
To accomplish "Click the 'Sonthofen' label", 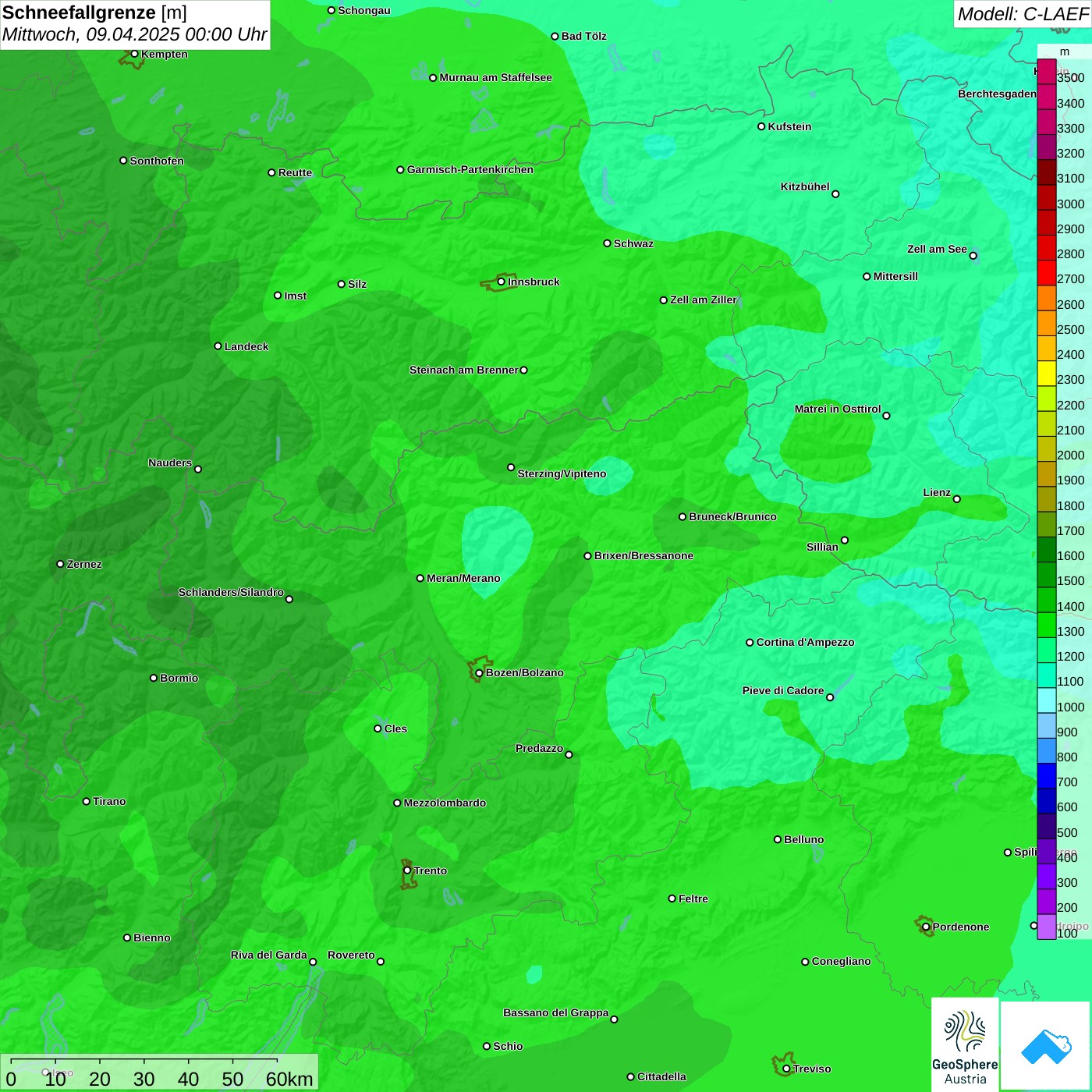I will (x=157, y=161).
